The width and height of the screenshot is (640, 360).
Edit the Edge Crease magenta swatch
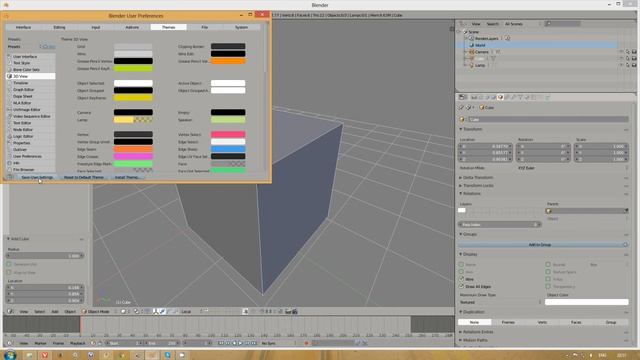(x=133, y=156)
